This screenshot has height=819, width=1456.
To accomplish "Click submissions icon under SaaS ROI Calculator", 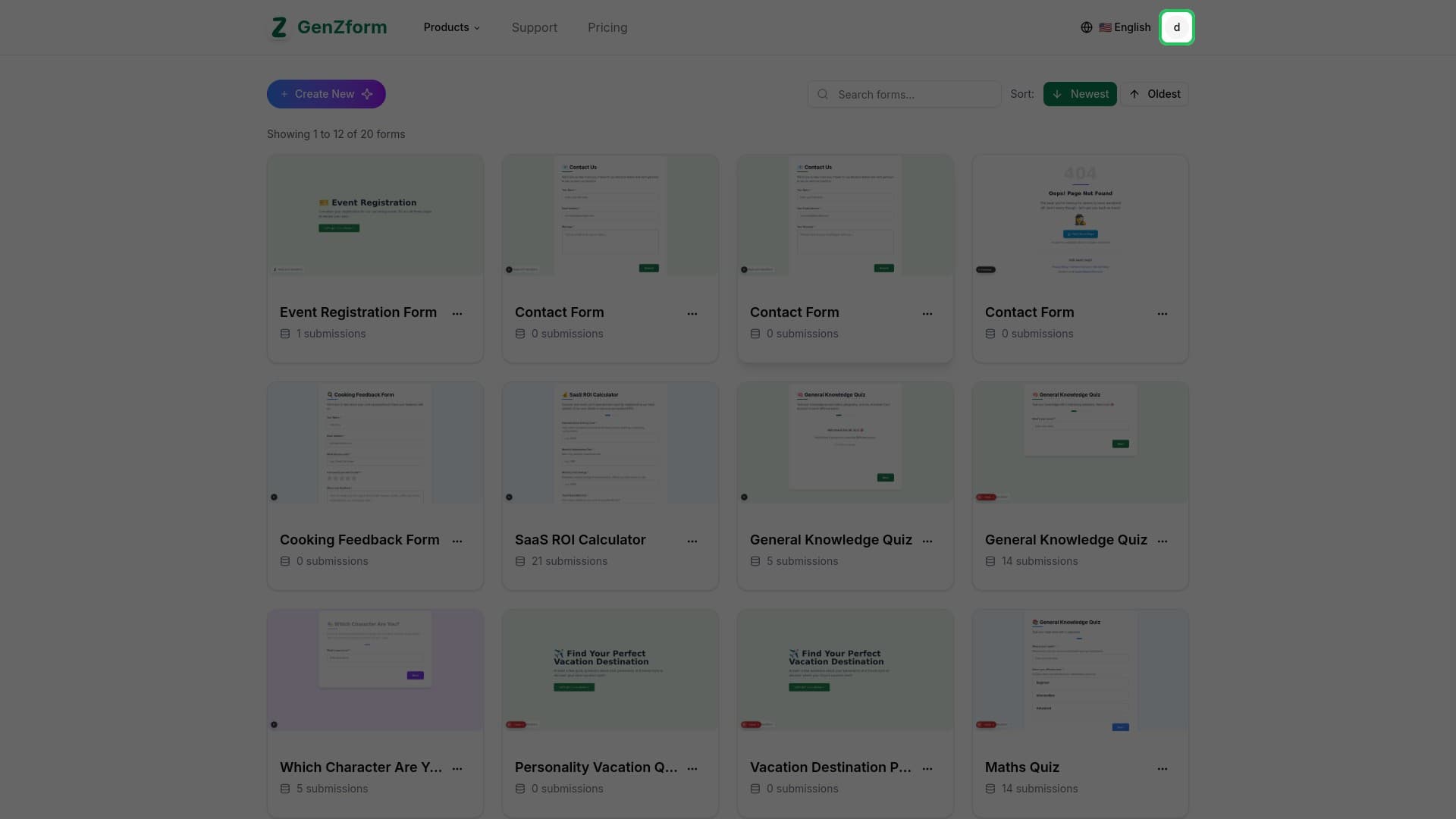I will point(520,561).
